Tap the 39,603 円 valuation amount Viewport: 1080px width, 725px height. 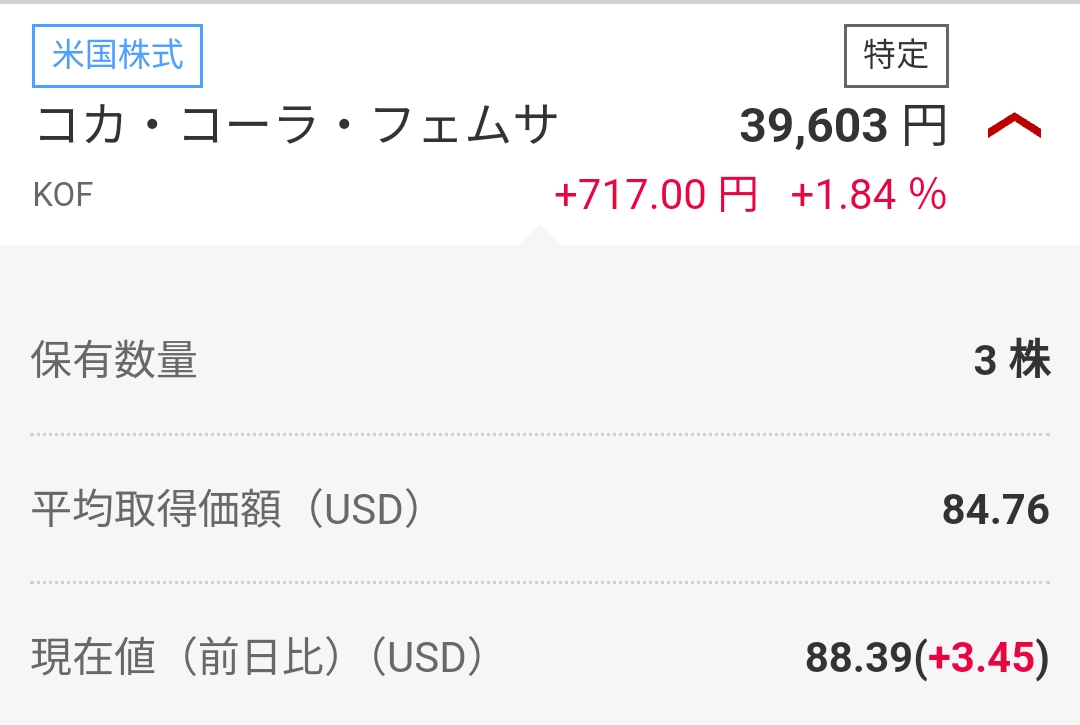pyautogui.click(x=843, y=126)
